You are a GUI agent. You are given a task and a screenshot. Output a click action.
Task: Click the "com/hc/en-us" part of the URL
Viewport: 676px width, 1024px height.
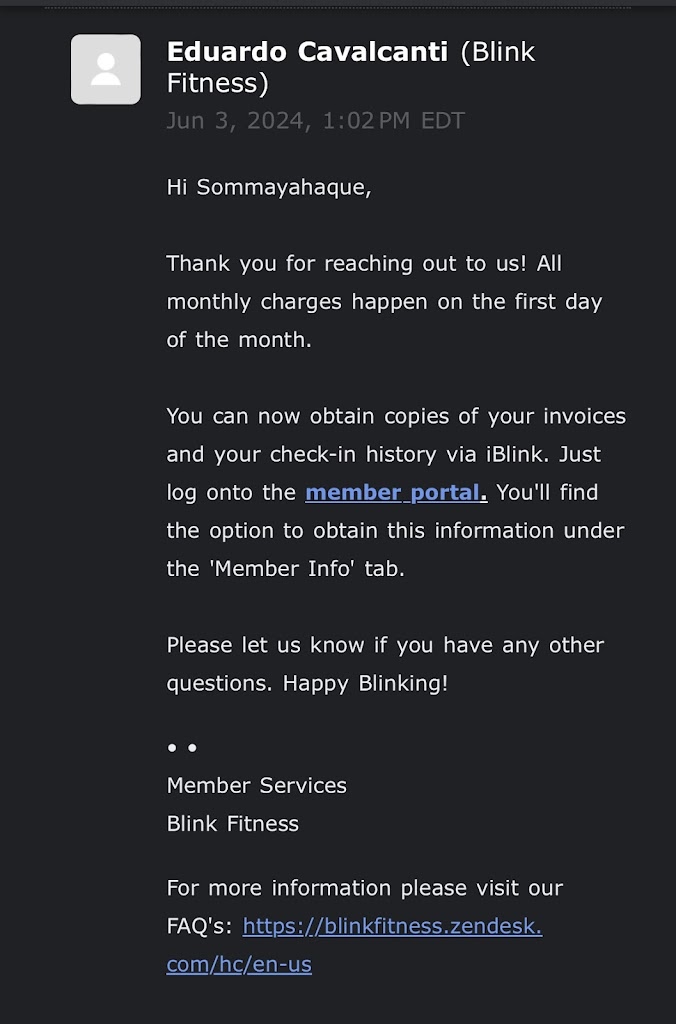238,964
